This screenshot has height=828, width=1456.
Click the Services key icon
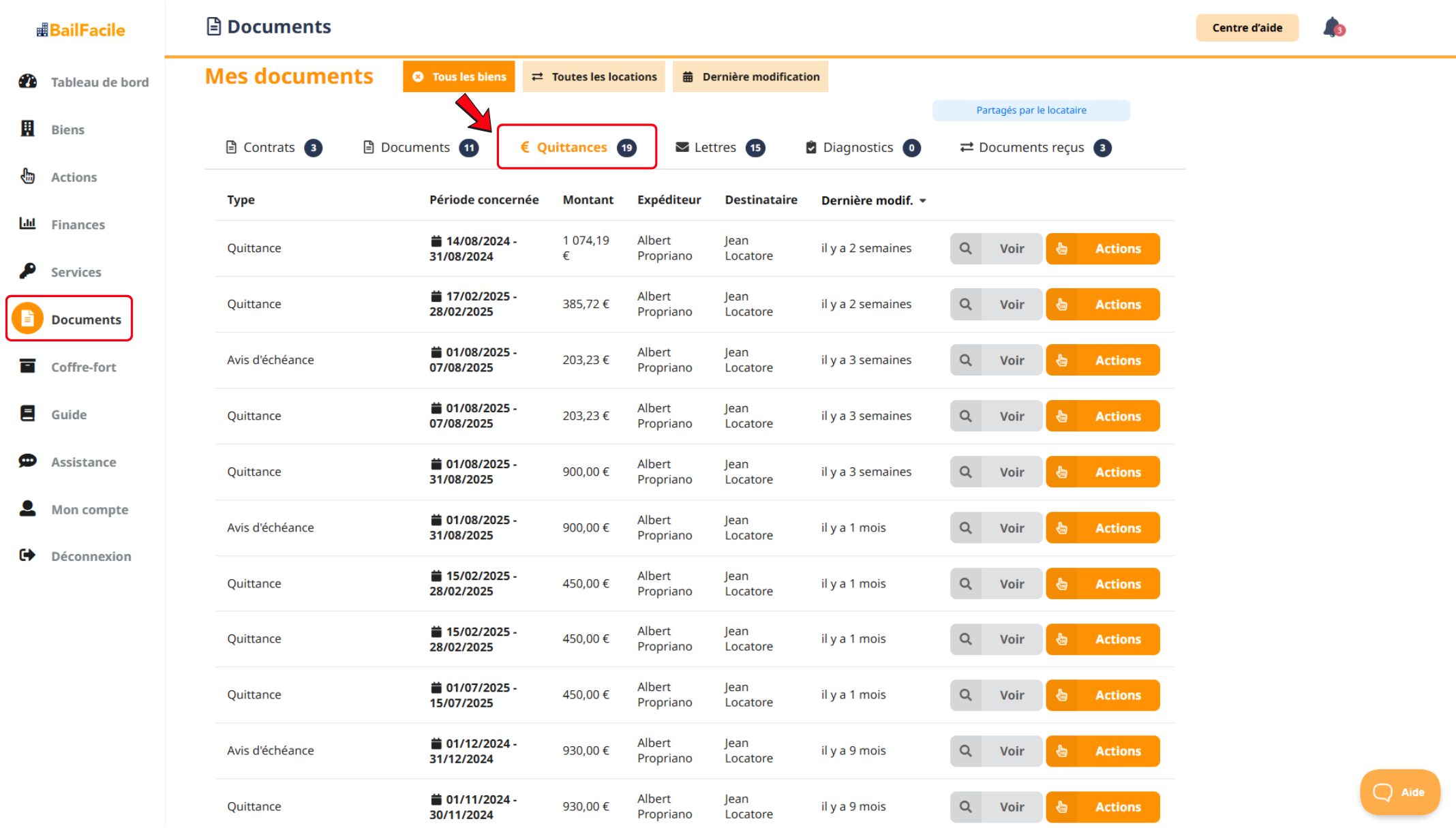[x=27, y=271]
